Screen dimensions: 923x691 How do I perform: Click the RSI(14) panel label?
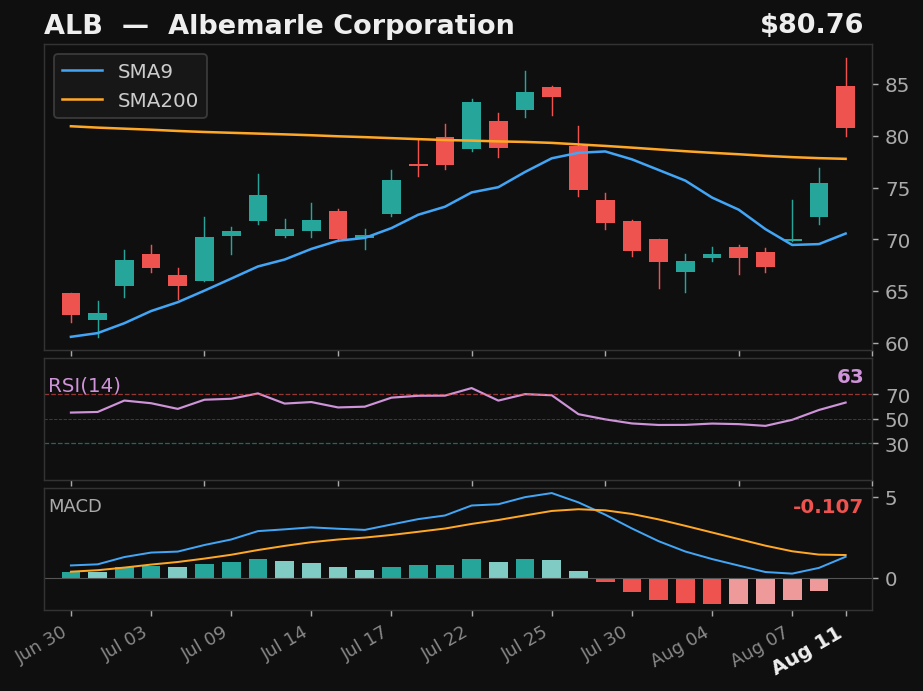(84, 386)
